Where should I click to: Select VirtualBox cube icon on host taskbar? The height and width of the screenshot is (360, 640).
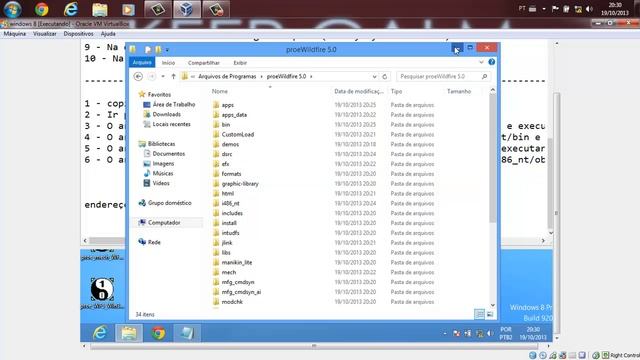click(x=187, y=9)
